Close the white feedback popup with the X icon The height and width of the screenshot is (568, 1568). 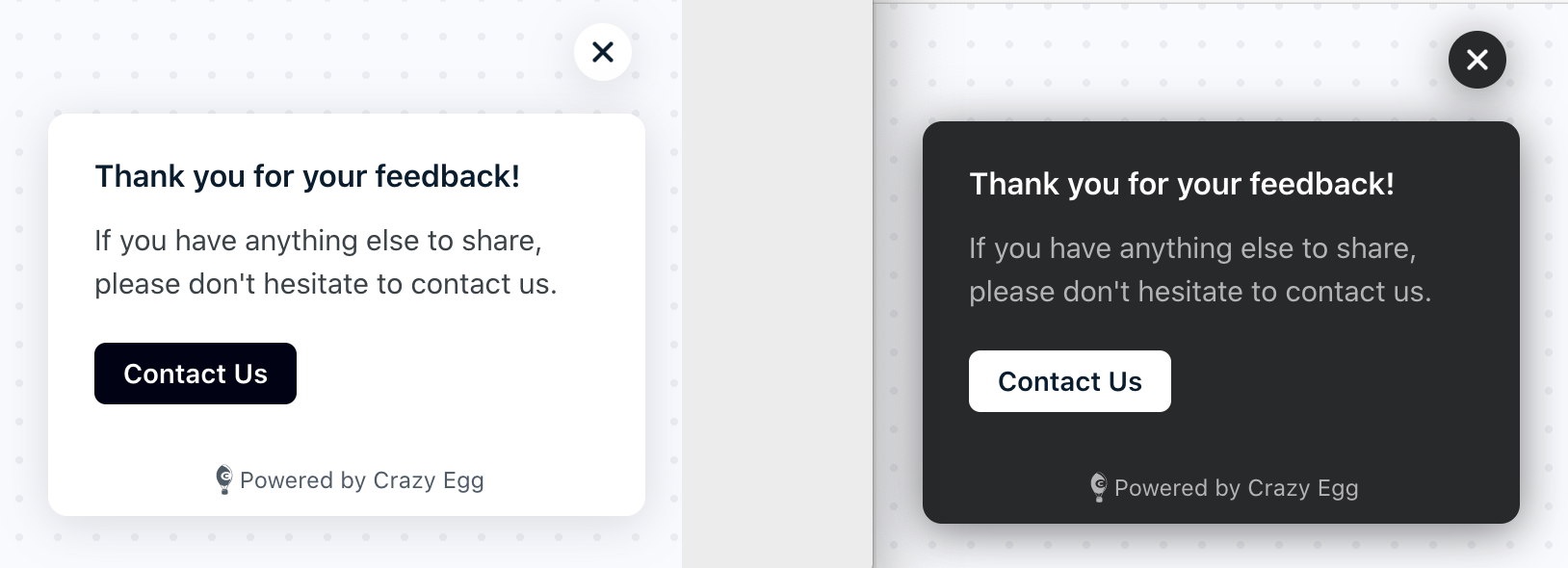(603, 52)
